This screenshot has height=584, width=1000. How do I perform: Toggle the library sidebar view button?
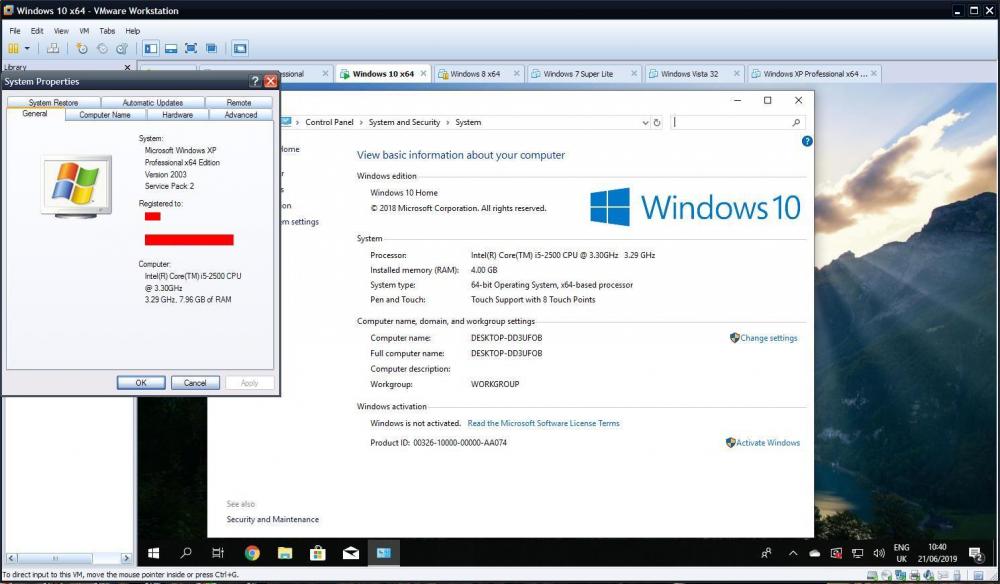pos(151,48)
